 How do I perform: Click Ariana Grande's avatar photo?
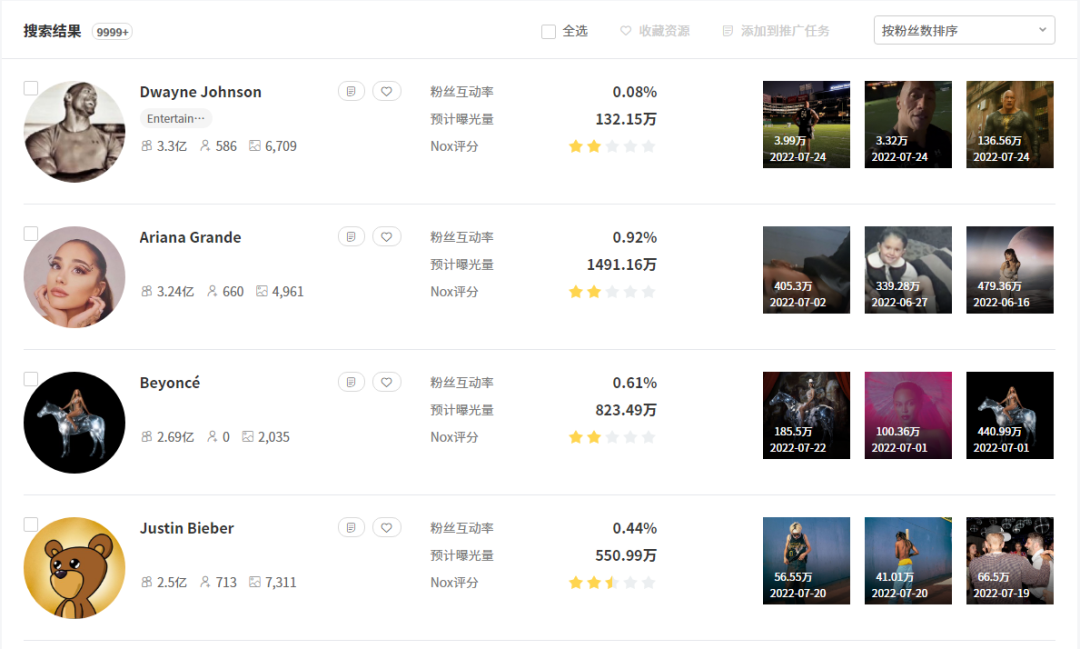tap(74, 277)
